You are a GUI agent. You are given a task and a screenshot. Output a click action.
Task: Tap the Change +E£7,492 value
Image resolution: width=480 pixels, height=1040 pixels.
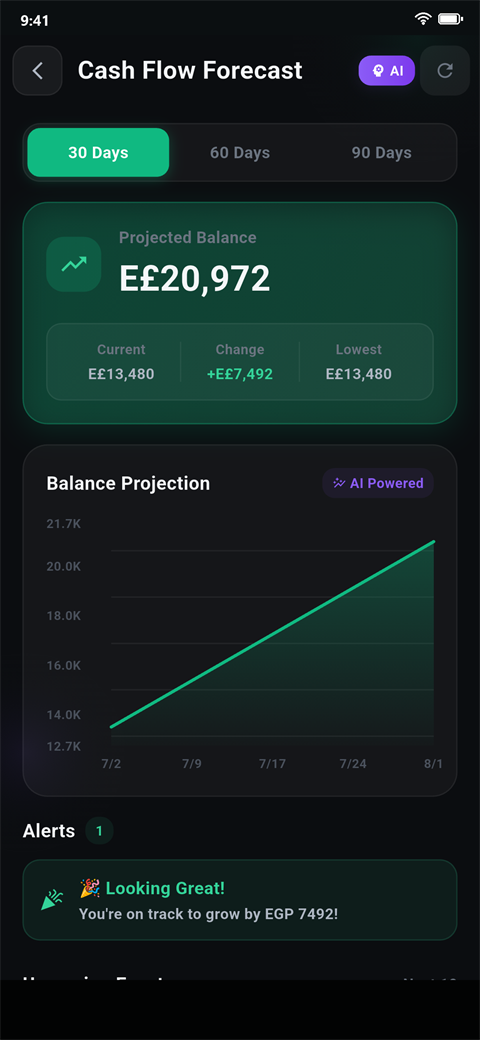(x=240, y=374)
